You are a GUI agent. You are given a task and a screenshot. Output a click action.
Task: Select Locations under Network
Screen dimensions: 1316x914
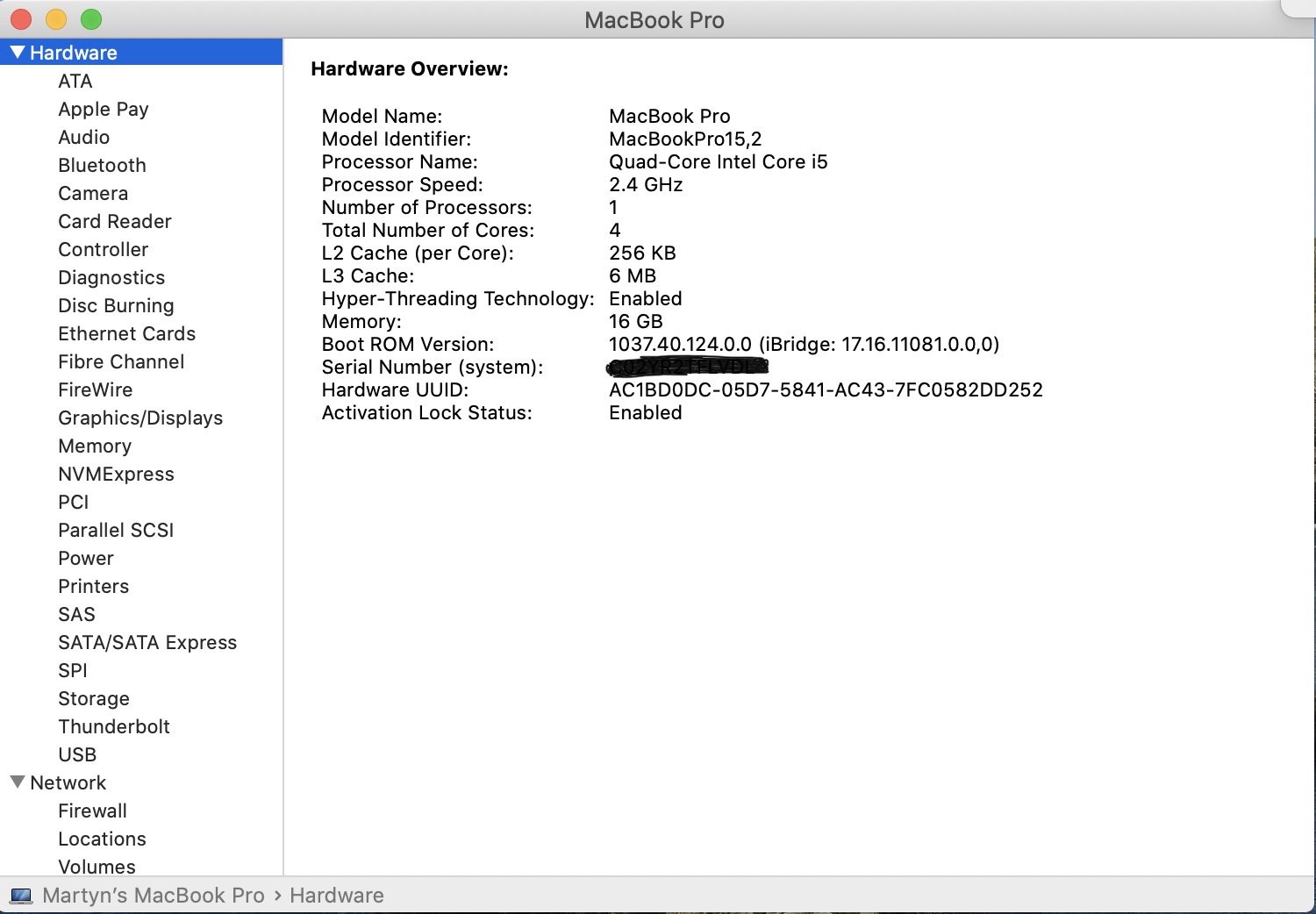click(102, 839)
